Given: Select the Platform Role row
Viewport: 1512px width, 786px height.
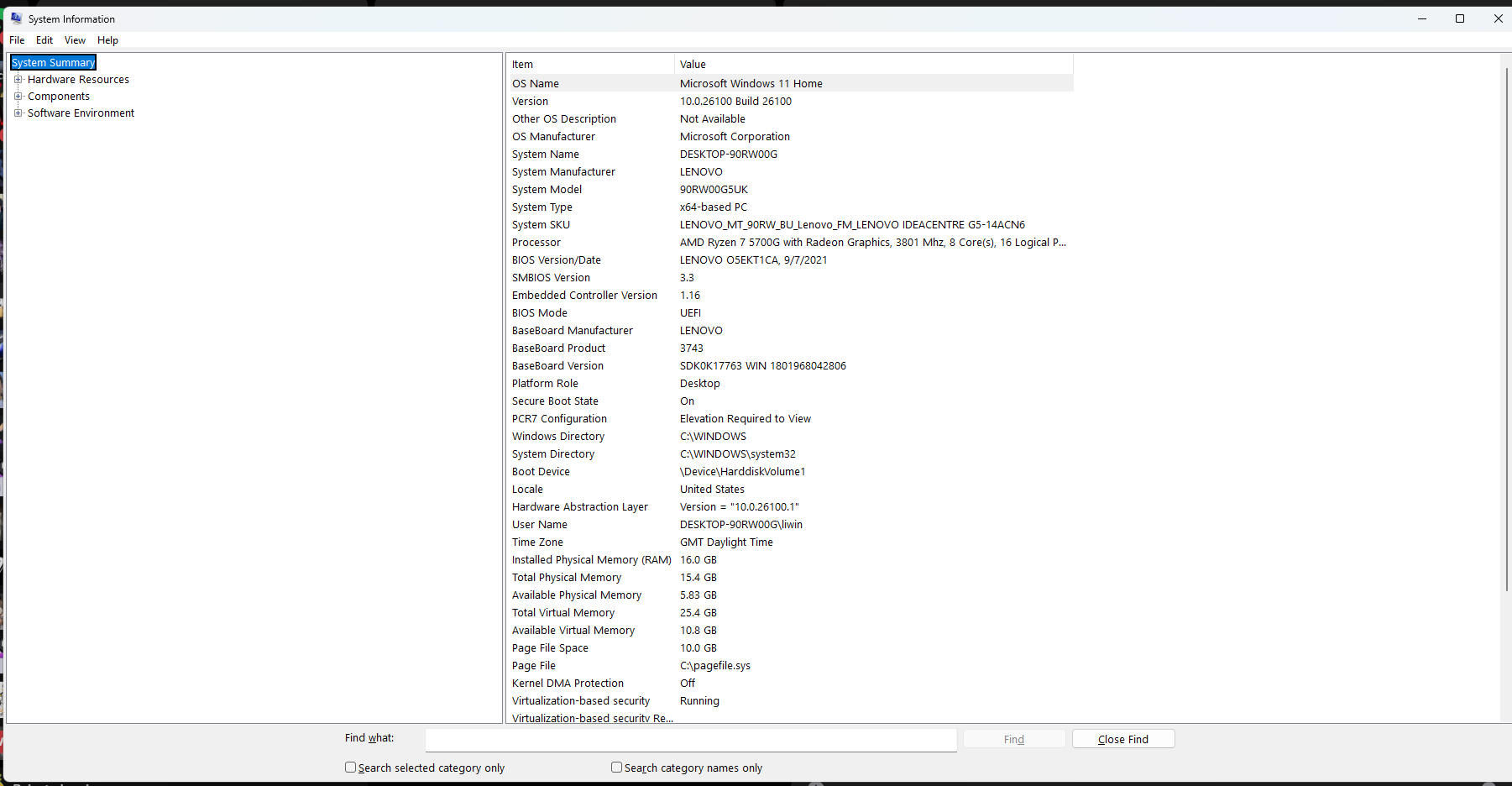Looking at the screenshot, I should (x=792, y=384).
